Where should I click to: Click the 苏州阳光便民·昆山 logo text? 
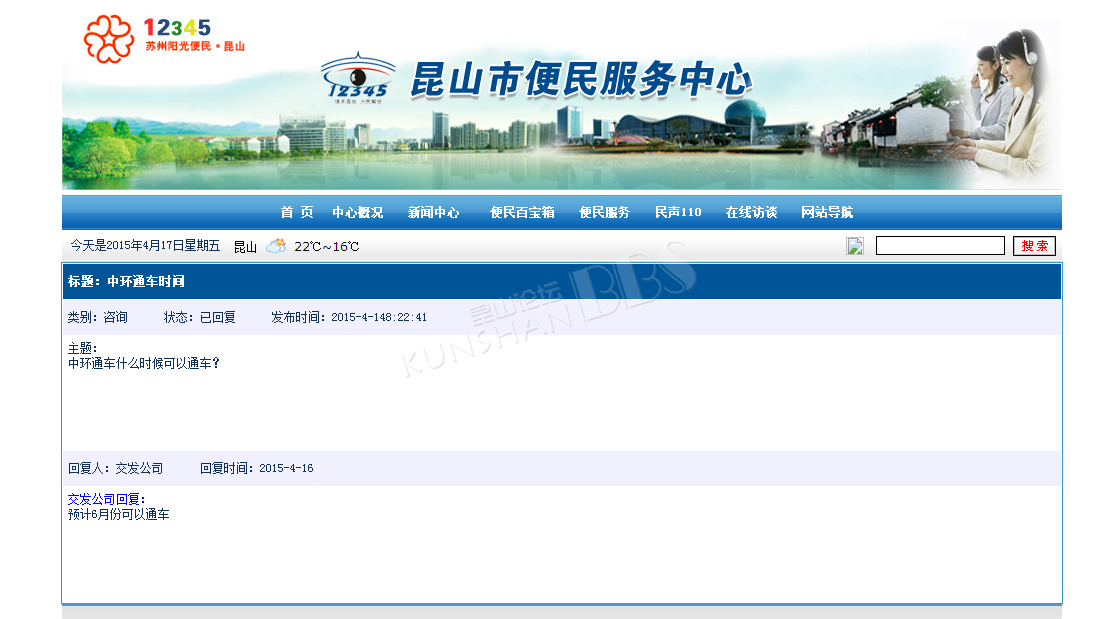pos(195,46)
